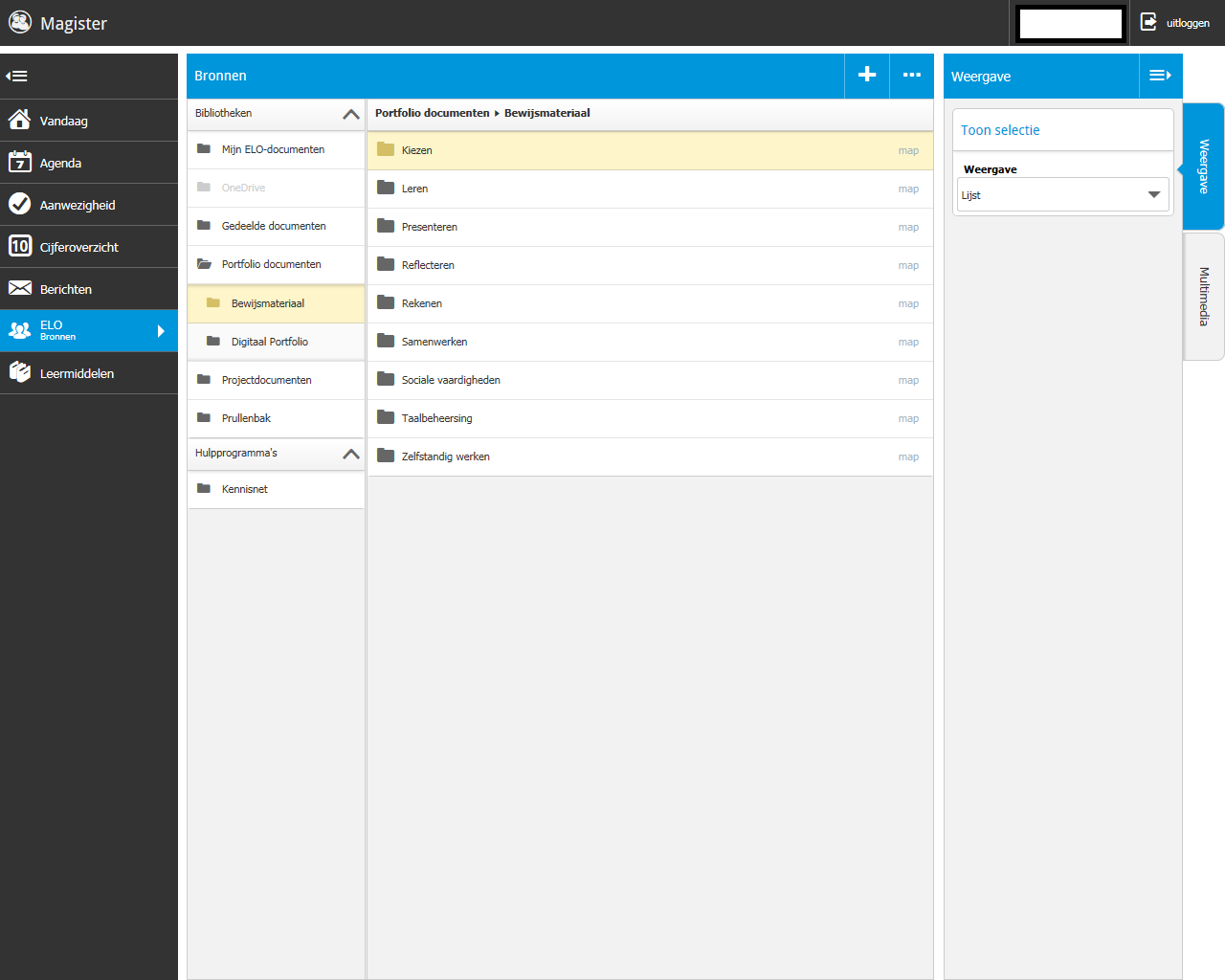Select the Leermiddelen menu item
Screen dimensions: 1225x980
click(x=77, y=373)
